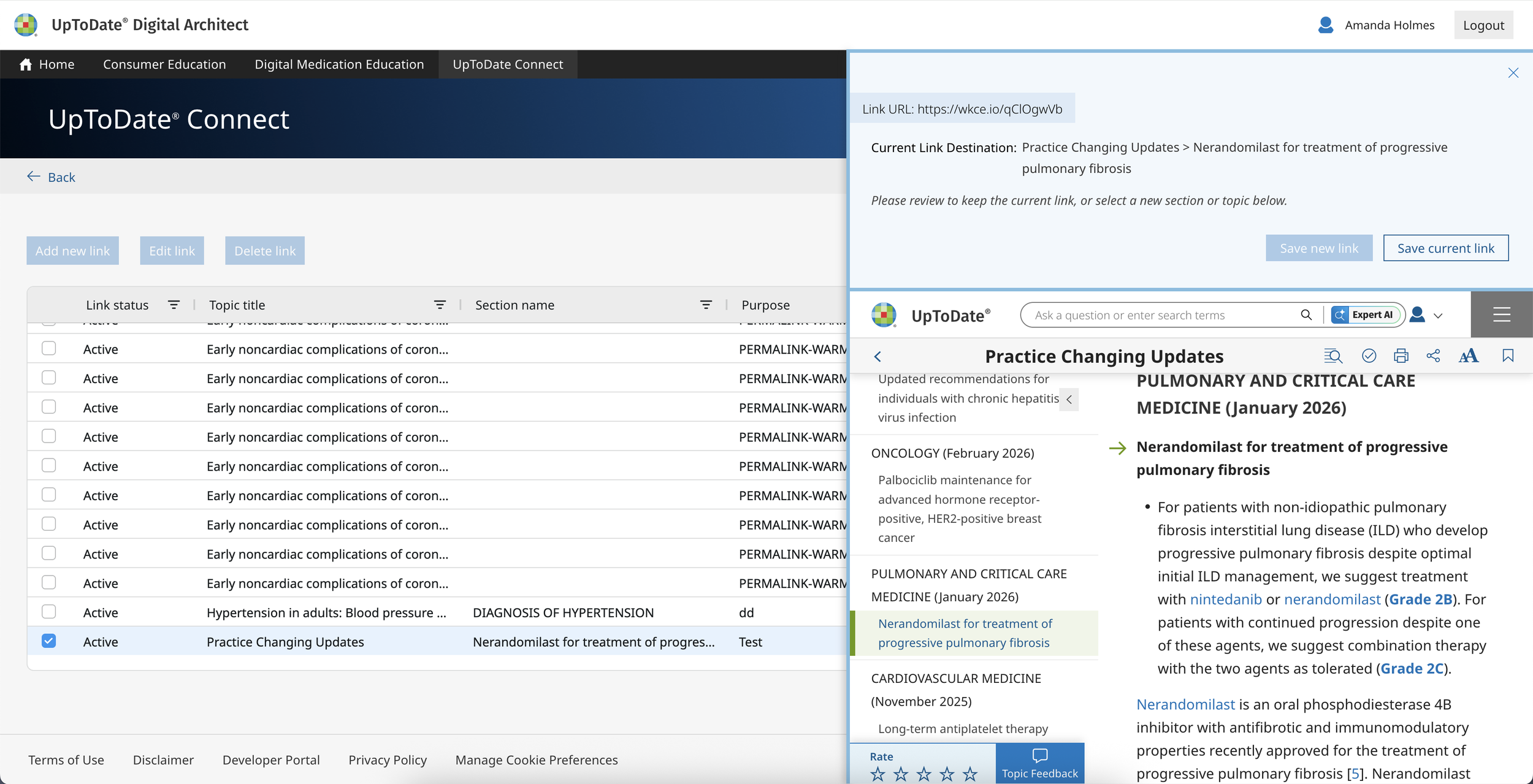
Task: Select Long-term antiplatelet therapy outline item
Action: 963,729
